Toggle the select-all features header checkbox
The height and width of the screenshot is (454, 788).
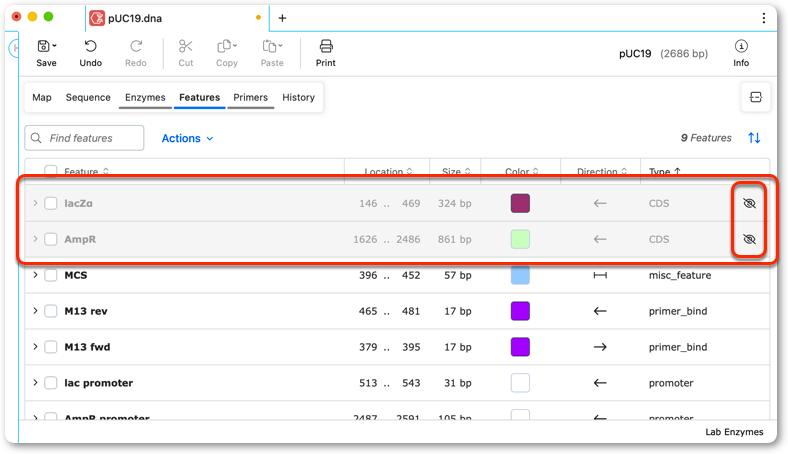(51, 171)
